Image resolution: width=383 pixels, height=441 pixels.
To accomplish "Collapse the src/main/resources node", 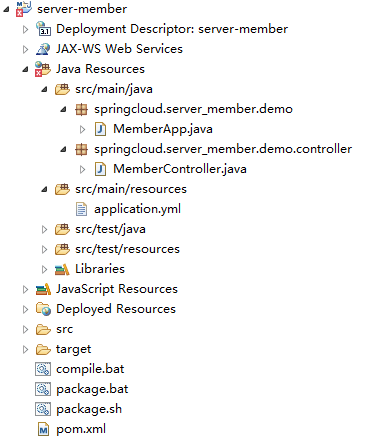I will pos(44,189).
